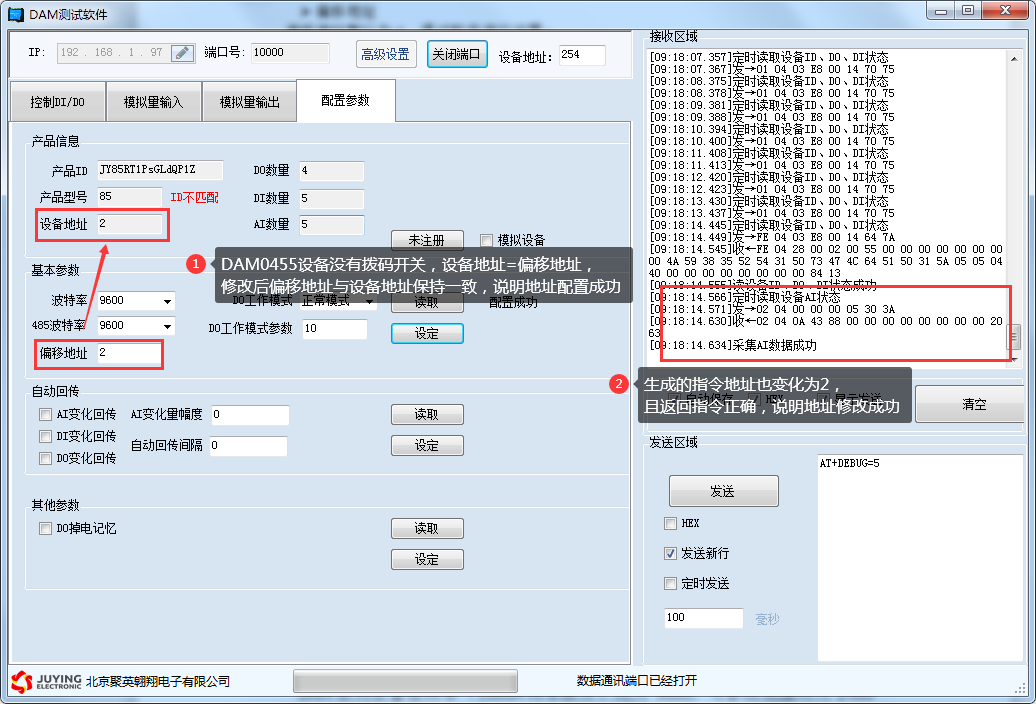Enable the AI变化回传 checkbox
Image resolution: width=1036 pixels, height=704 pixels.
[45, 414]
